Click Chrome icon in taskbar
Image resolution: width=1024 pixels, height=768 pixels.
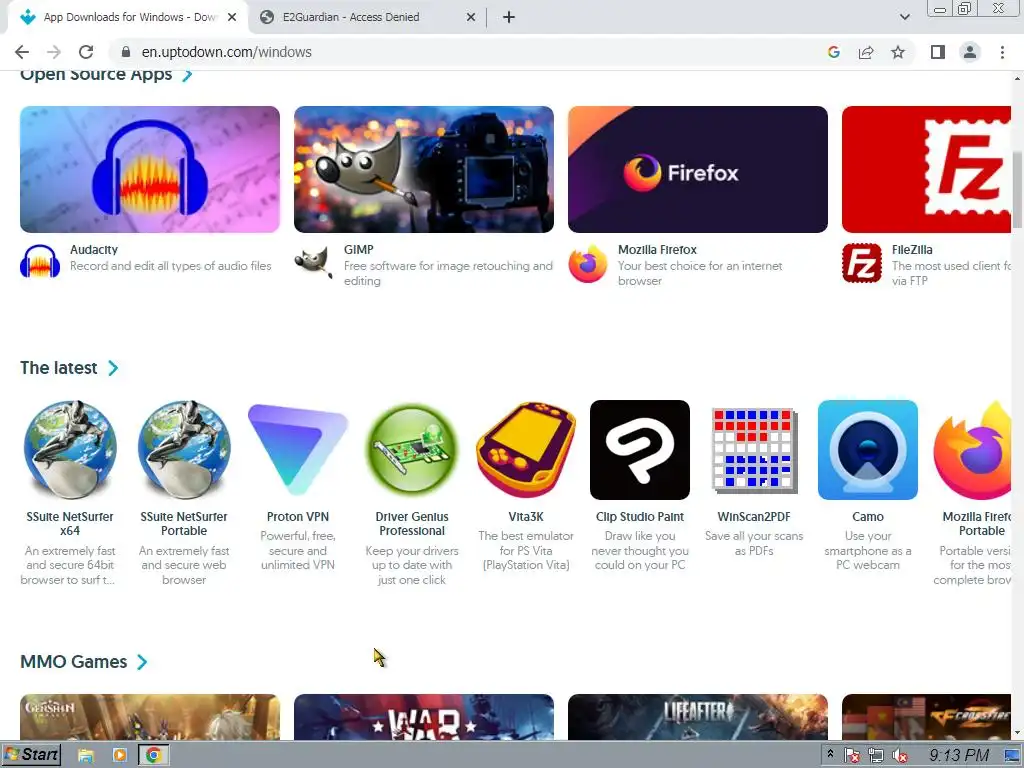tap(153, 756)
